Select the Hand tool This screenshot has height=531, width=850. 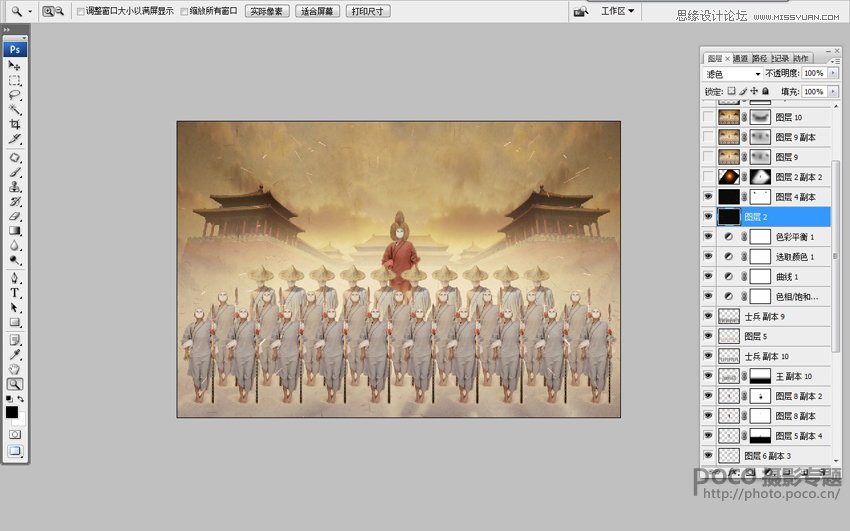pyautogui.click(x=15, y=370)
